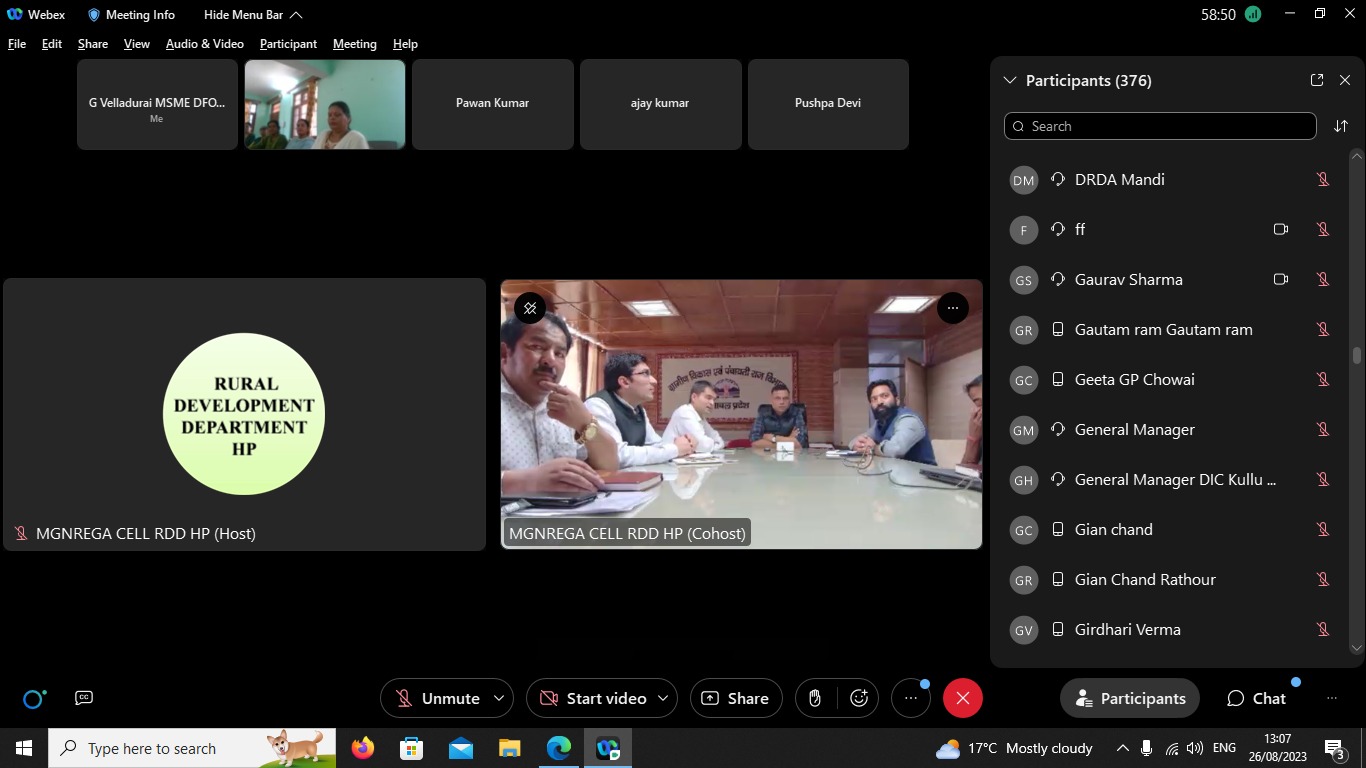The image size is (1366, 768).
Task: Expand audio options arrow beside Unmute
Action: [500, 698]
